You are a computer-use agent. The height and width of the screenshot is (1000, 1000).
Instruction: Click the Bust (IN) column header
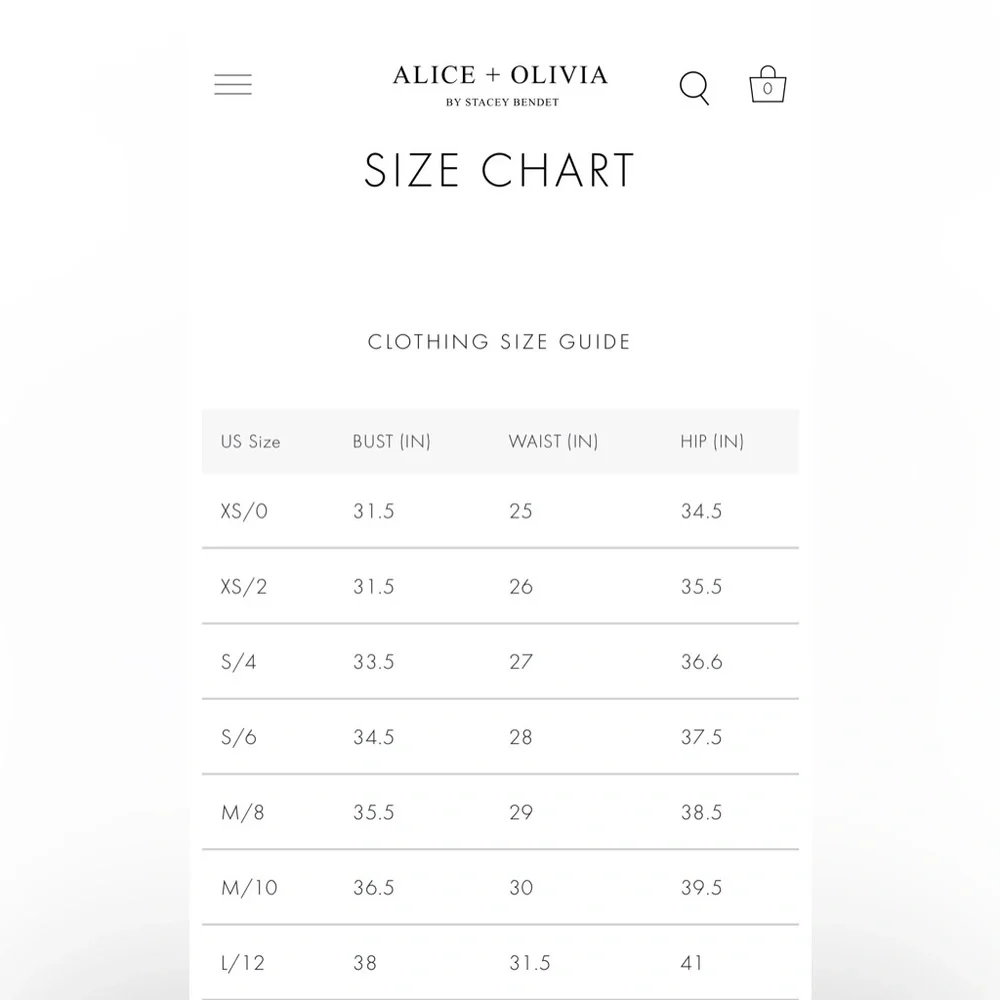click(391, 441)
